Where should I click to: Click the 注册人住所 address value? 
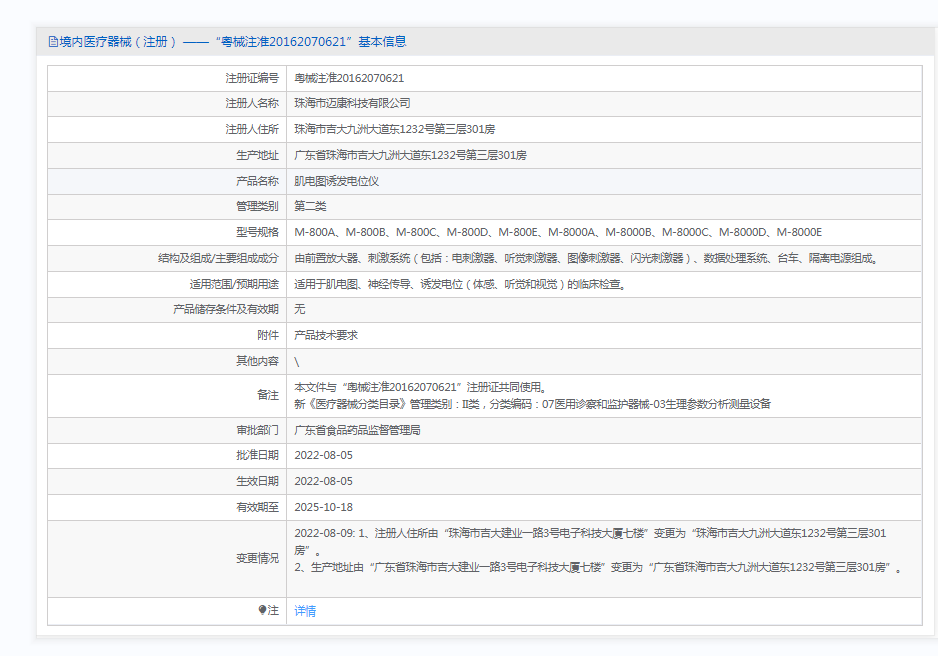click(x=394, y=129)
